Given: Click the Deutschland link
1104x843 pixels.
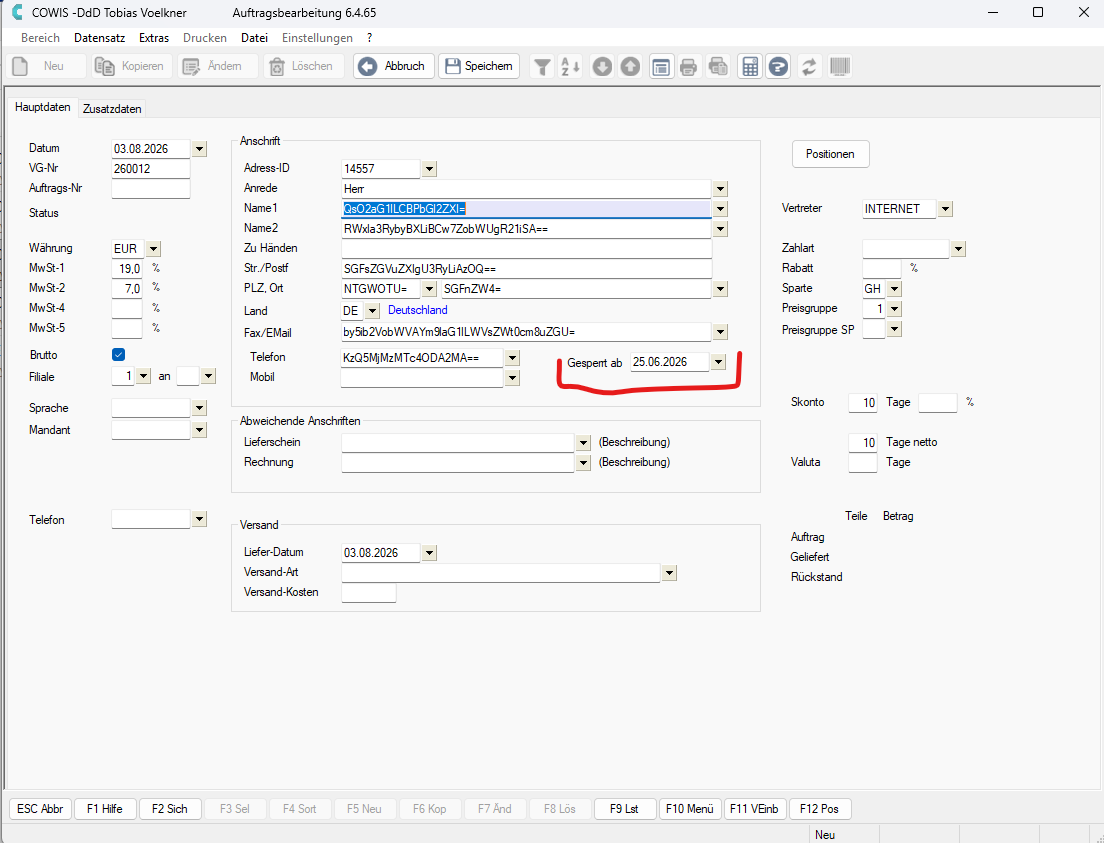Looking at the screenshot, I should tap(418, 310).
